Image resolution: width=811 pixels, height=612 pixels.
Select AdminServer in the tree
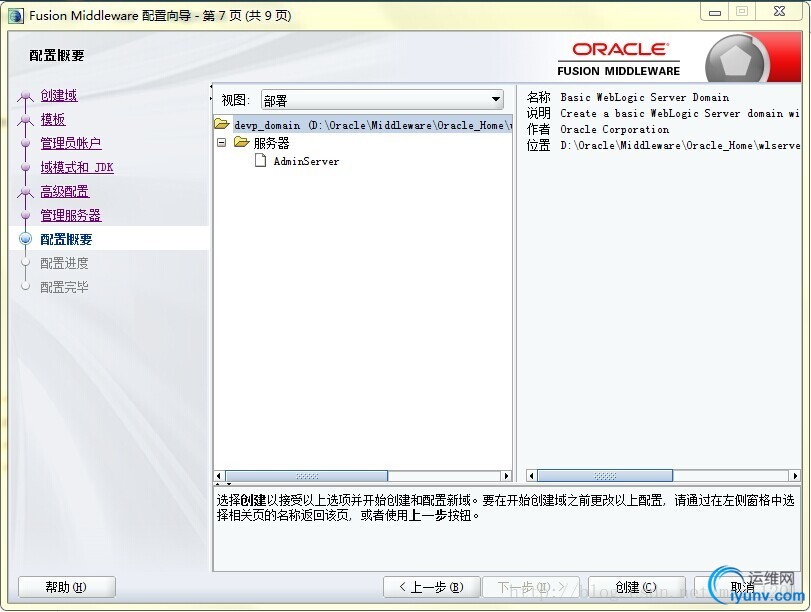click(x=306, y=161)
